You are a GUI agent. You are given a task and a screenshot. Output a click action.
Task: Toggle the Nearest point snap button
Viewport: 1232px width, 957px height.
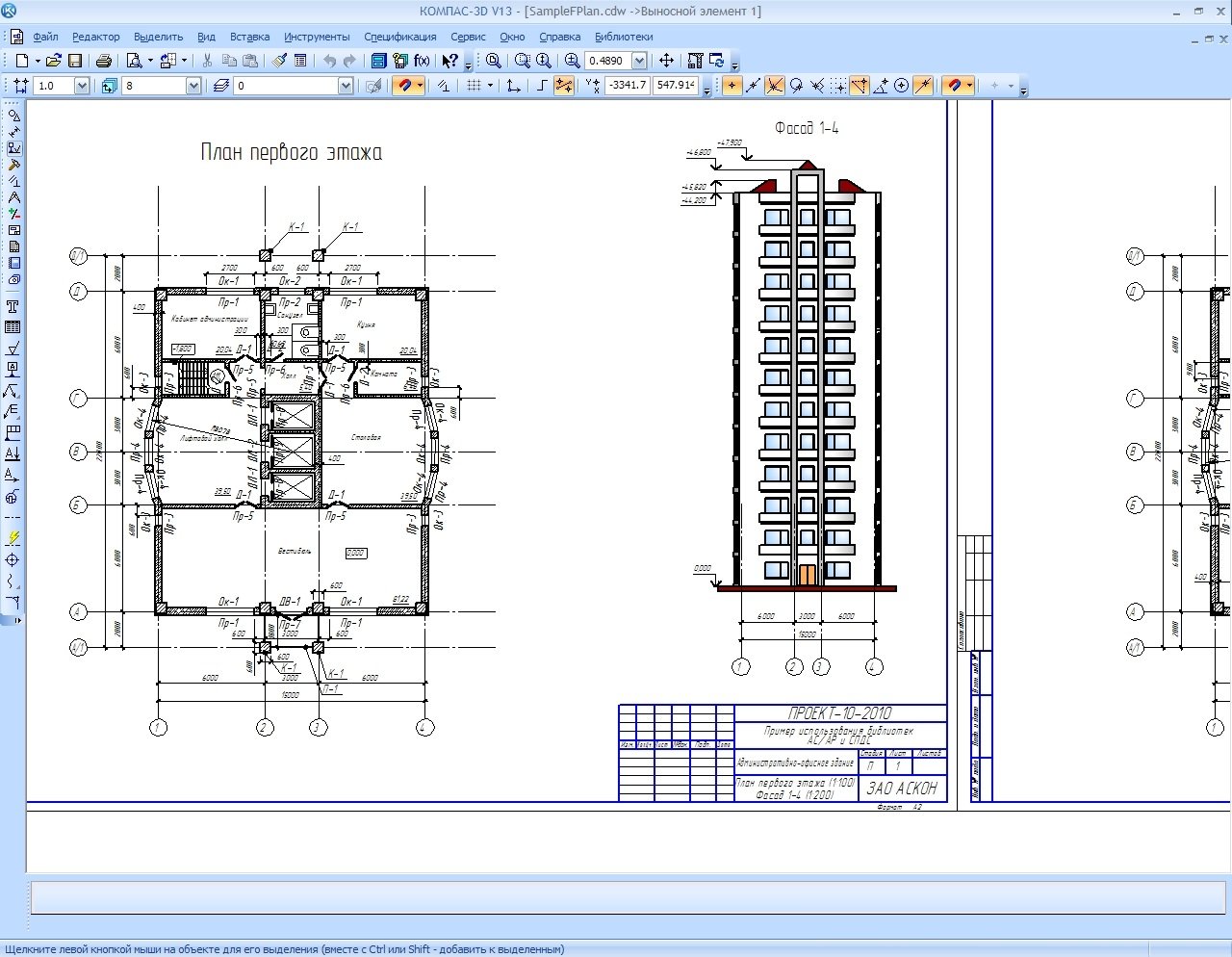[x=732, y=86]
